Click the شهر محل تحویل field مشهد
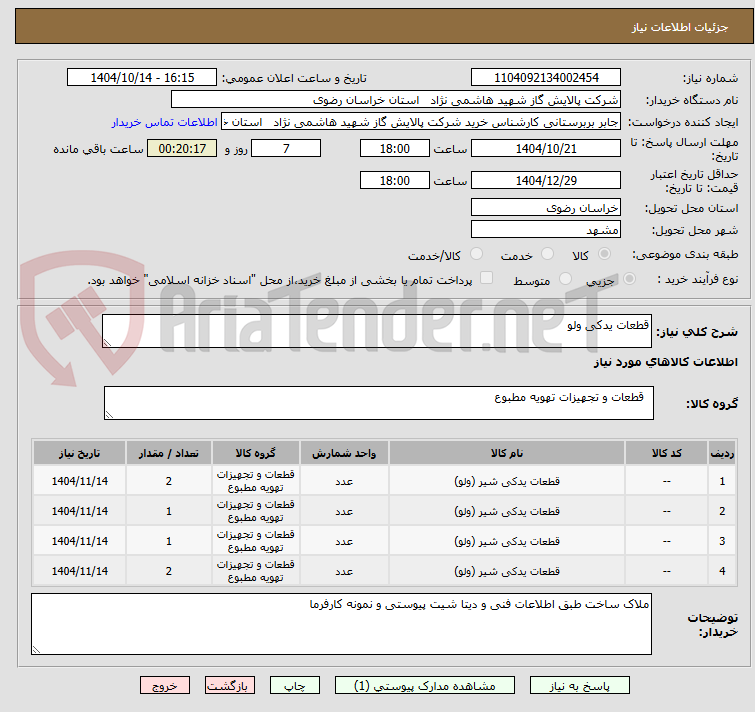This screenshot has height=712, width=755. [546, 230]
